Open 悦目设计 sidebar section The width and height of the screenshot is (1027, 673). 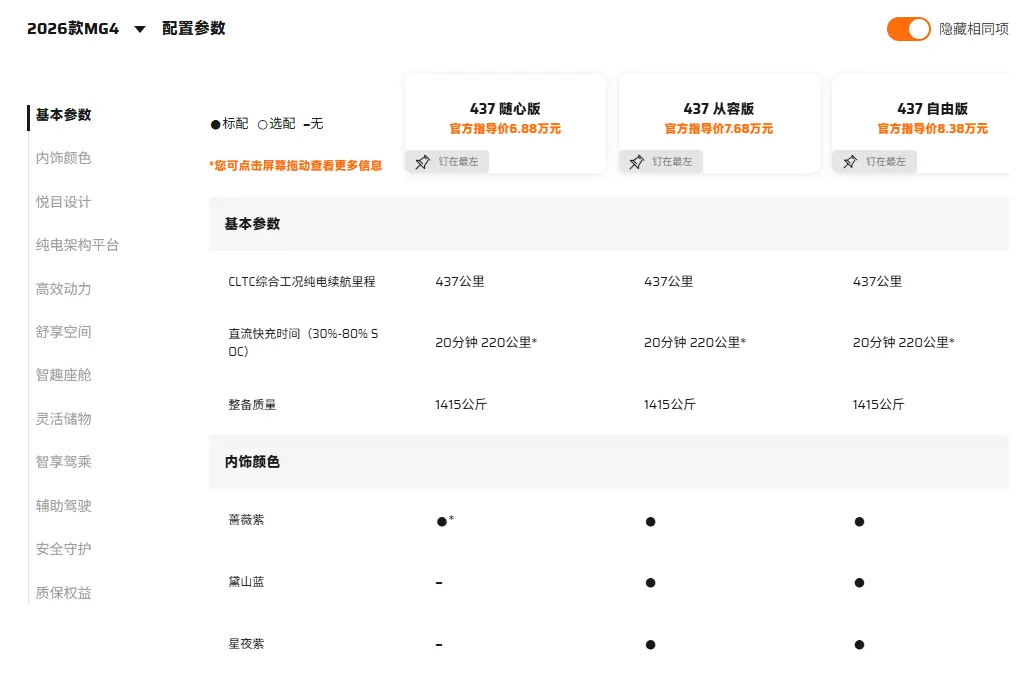[x=64, y=202]
